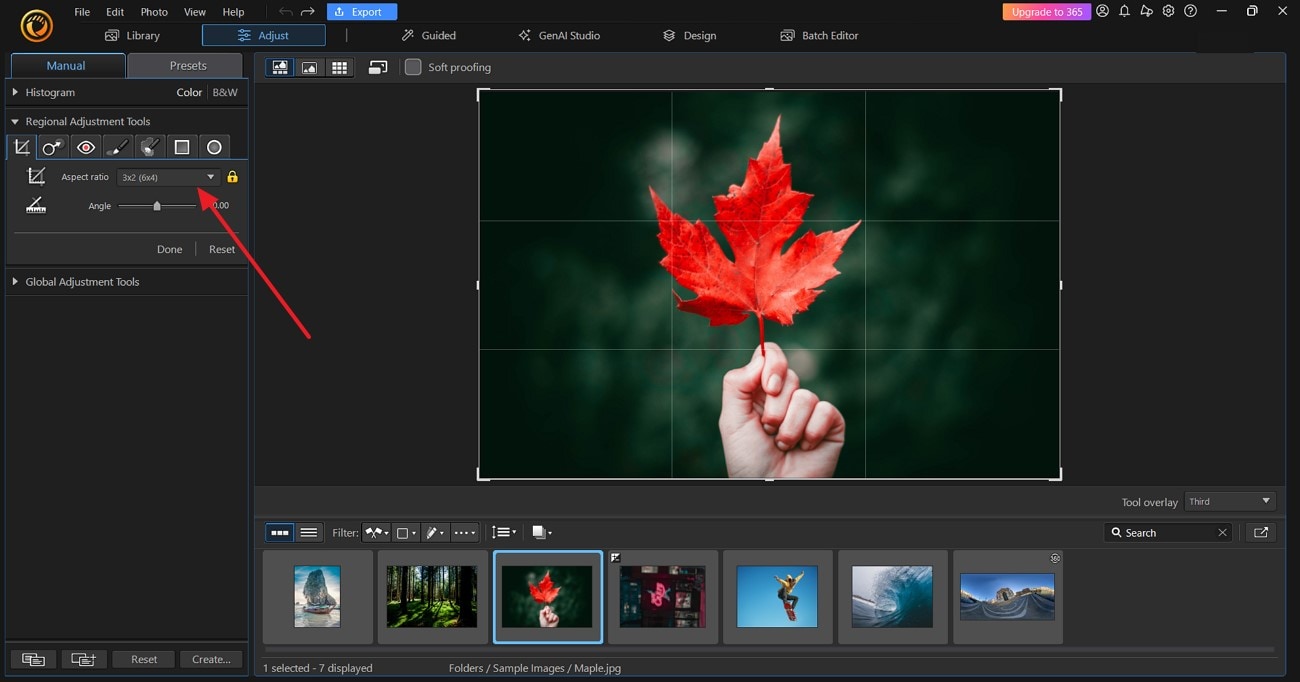The image size is (1300, 682).
Task: Open the settings gear icon
Action: point(1168,11)
